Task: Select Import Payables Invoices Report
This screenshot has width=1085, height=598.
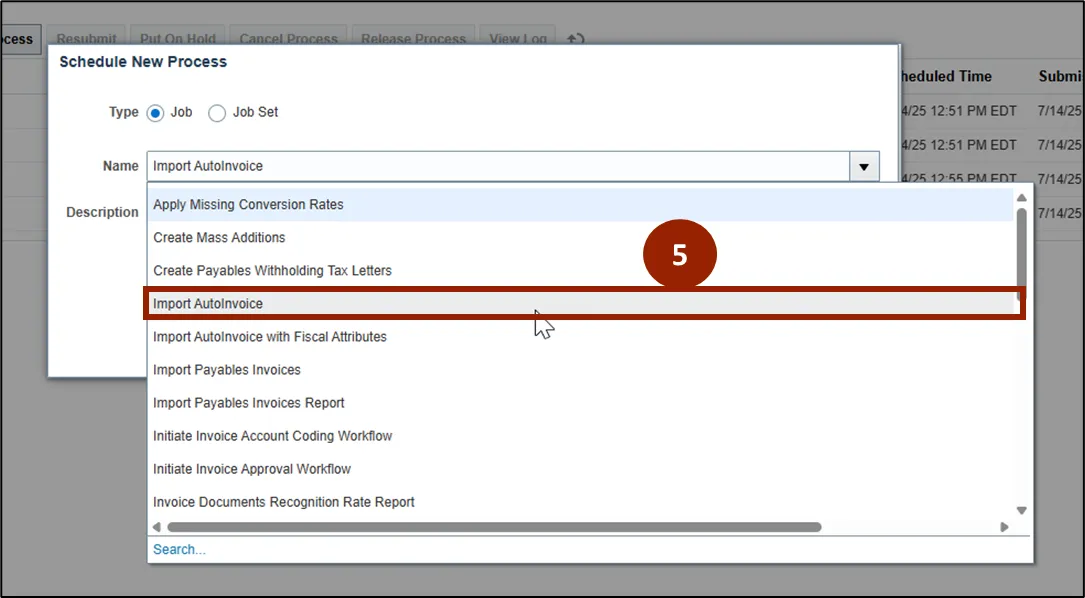Action: pos(249,403)
